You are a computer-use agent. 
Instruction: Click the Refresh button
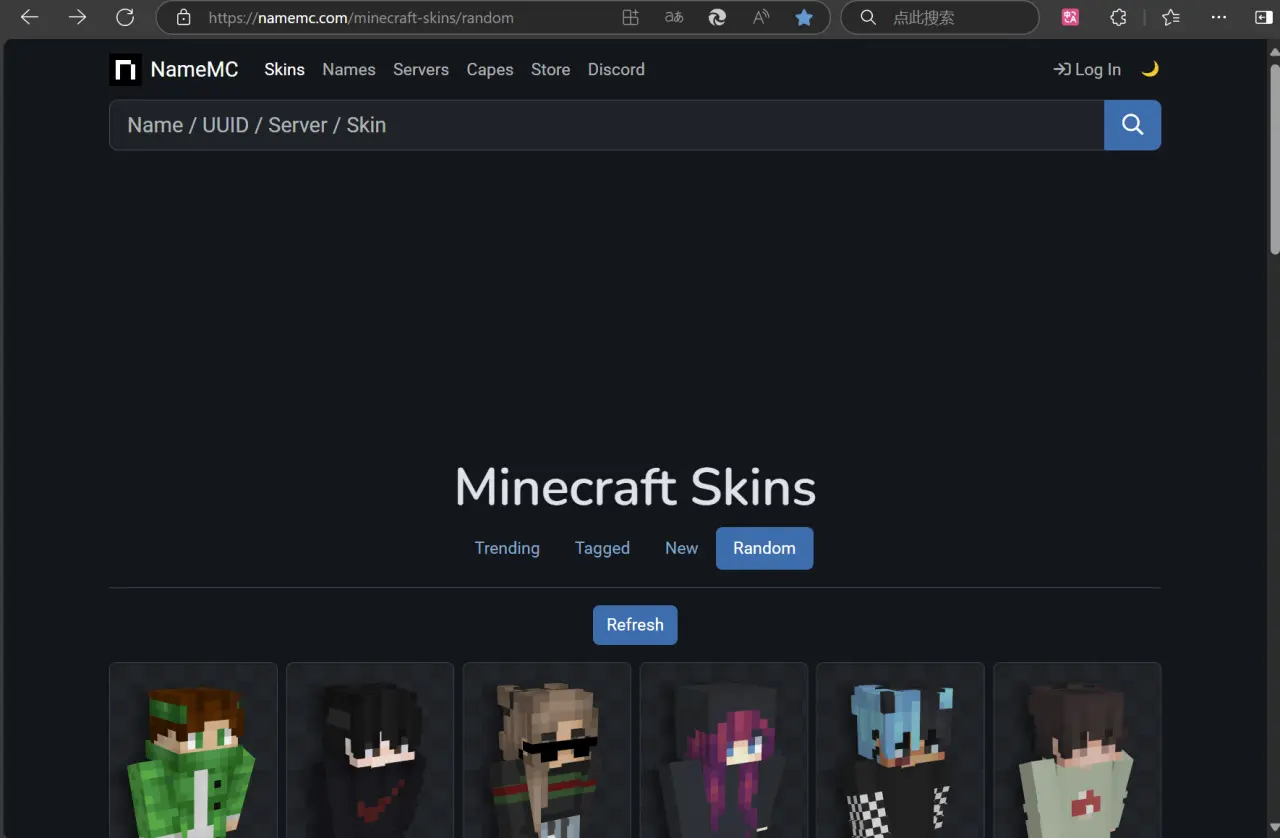635,625
